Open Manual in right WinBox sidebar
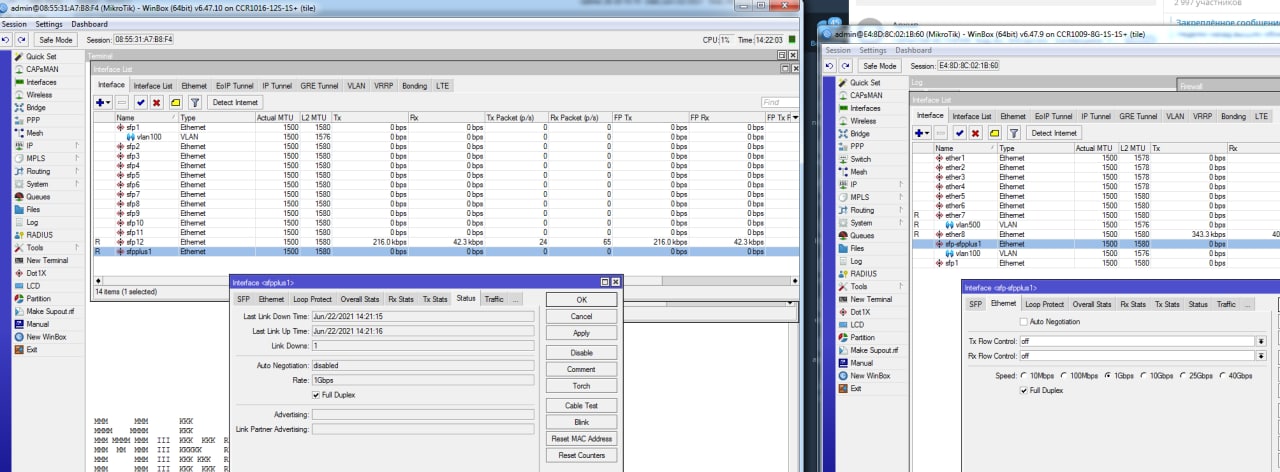The height and width of the screenshot is (472, 1280). [861, 363]
